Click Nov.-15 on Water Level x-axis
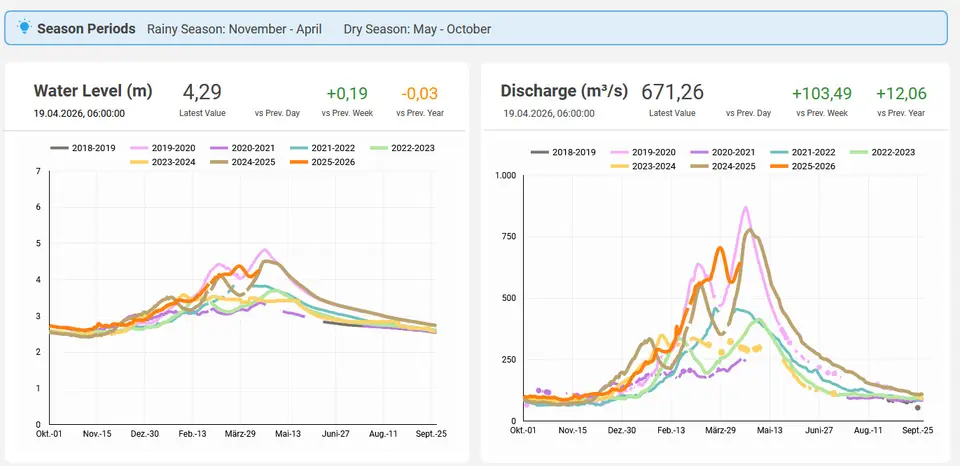 point(96,434)
